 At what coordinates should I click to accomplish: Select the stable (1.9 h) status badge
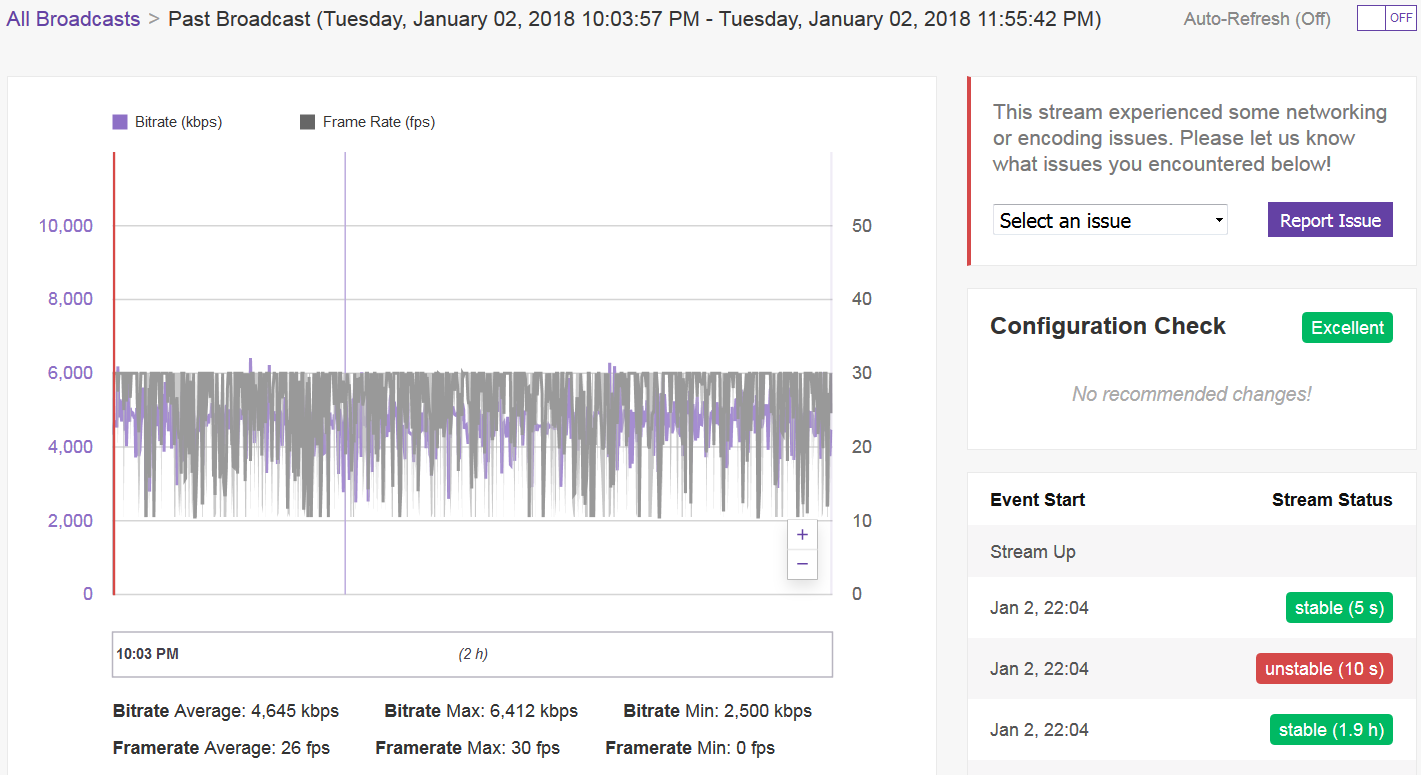[1331, 730]
